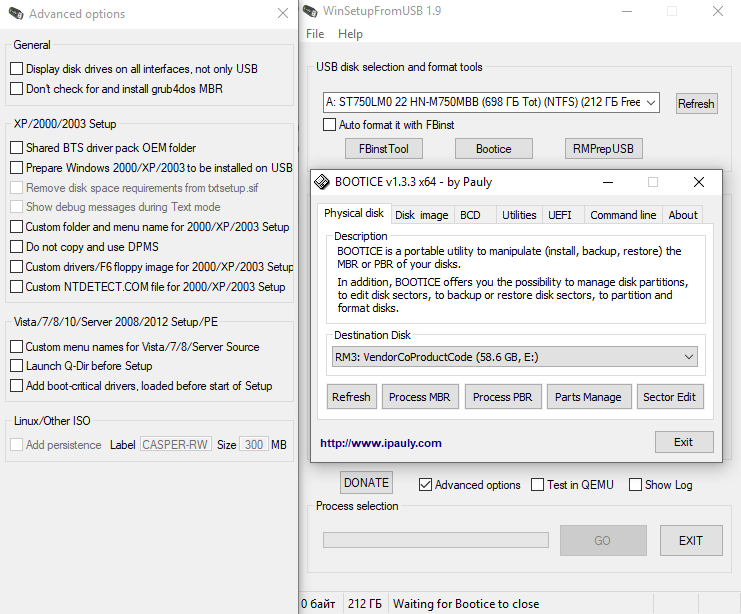
Task: Enable Launch Q-Dir before Setup
Action: (17, 365)
